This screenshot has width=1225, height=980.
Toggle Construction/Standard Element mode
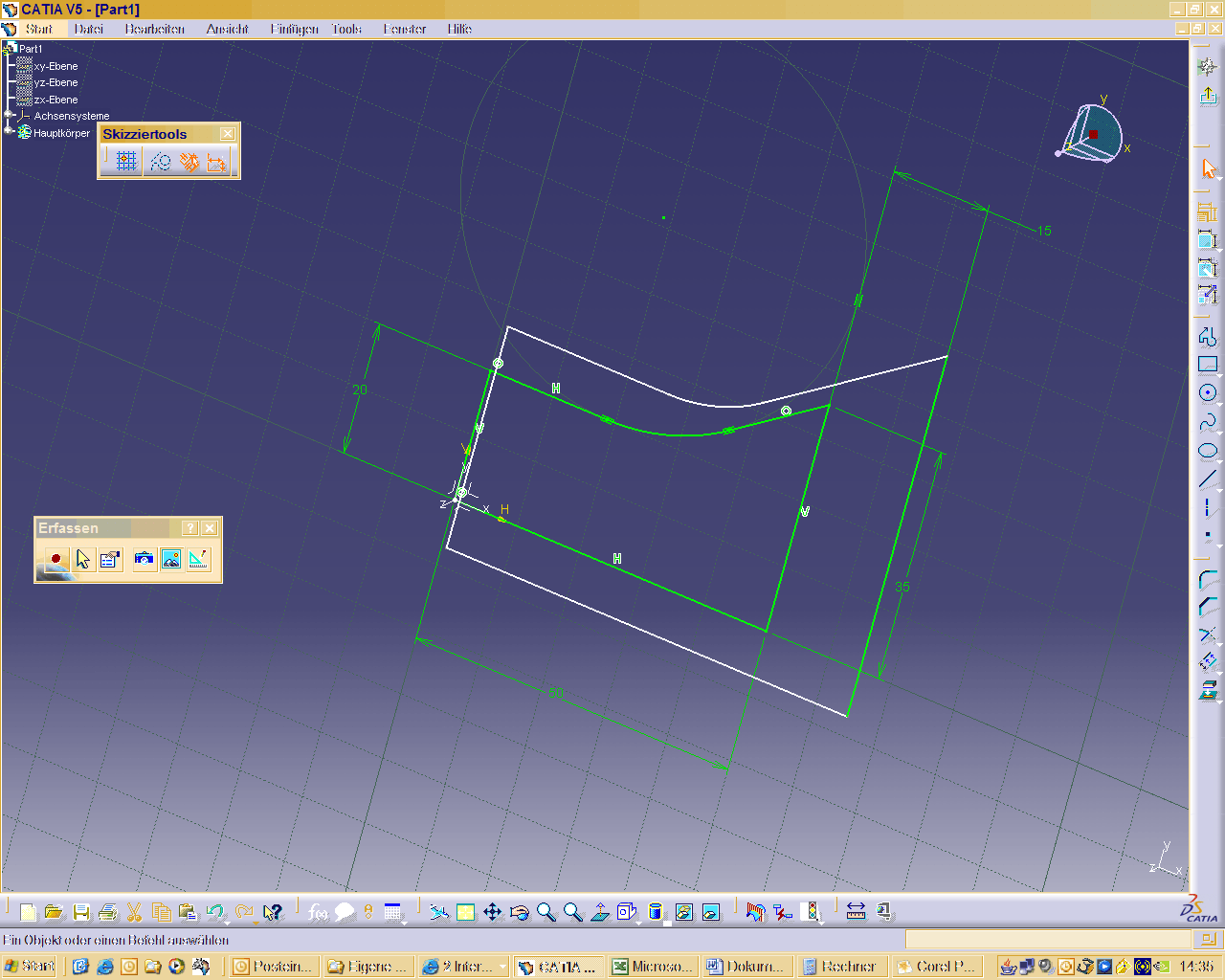[x=160, y=162]
